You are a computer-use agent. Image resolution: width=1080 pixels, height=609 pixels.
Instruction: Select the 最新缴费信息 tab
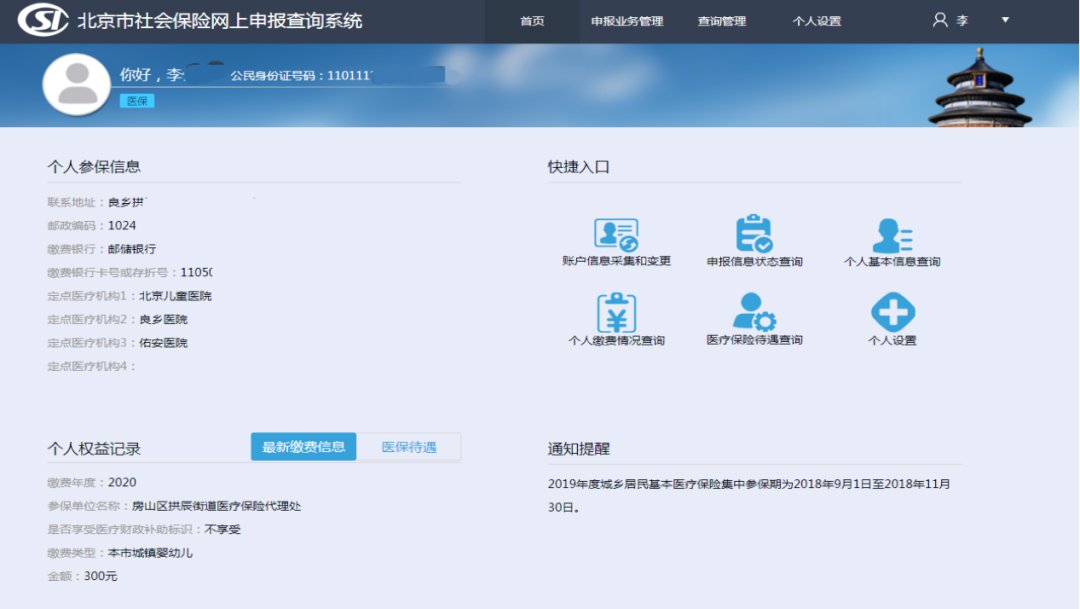(303, 447)
